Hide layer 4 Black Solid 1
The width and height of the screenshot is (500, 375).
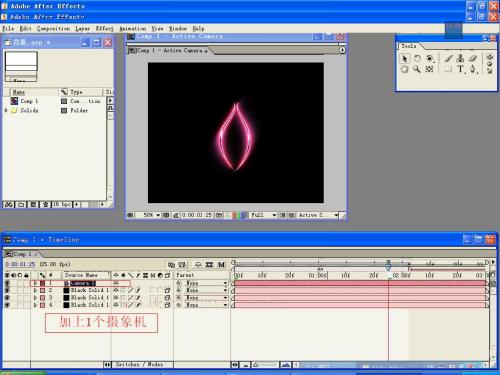[x=7, y=305]
